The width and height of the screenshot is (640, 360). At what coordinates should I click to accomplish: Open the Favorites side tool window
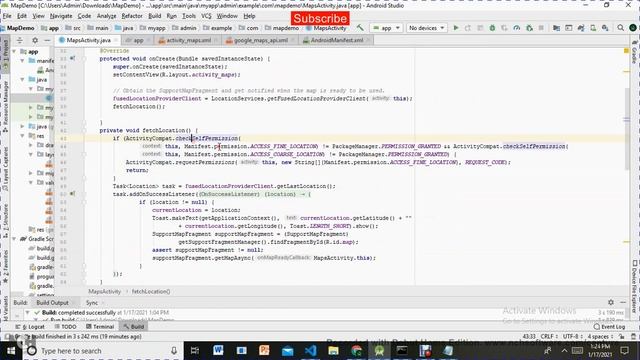pyautogui.click(x=5, y=266)
